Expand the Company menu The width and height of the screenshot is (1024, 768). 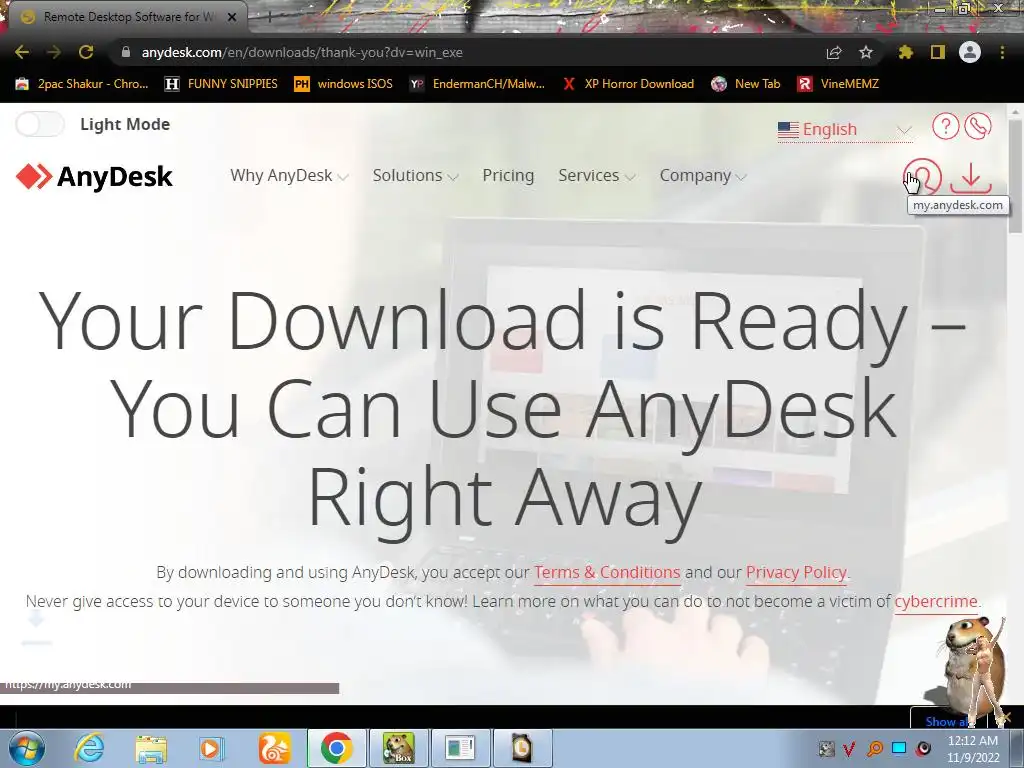tap(703, 176)
